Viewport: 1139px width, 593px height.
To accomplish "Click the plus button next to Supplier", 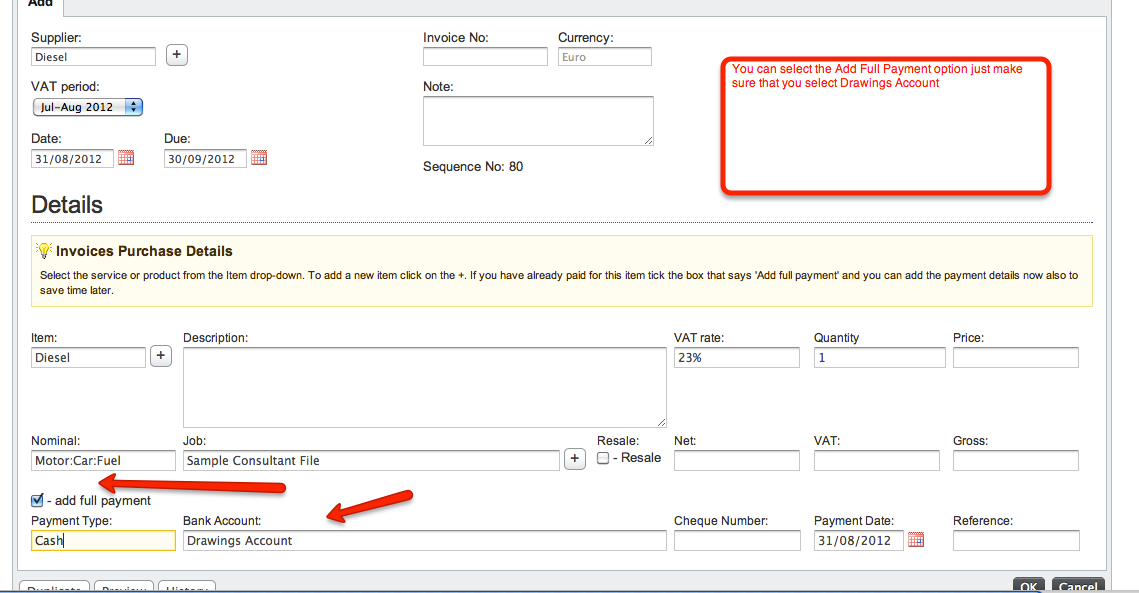I will pyautogui.click(x=176, y=55).
